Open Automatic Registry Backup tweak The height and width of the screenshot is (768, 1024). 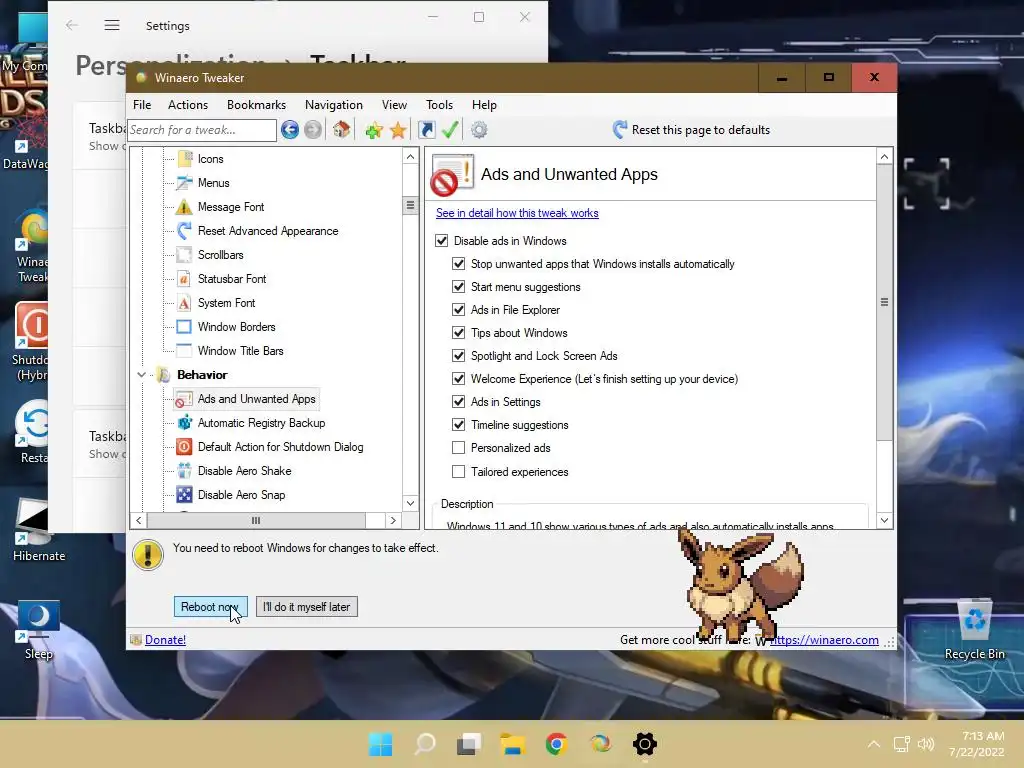pos(261,423)
